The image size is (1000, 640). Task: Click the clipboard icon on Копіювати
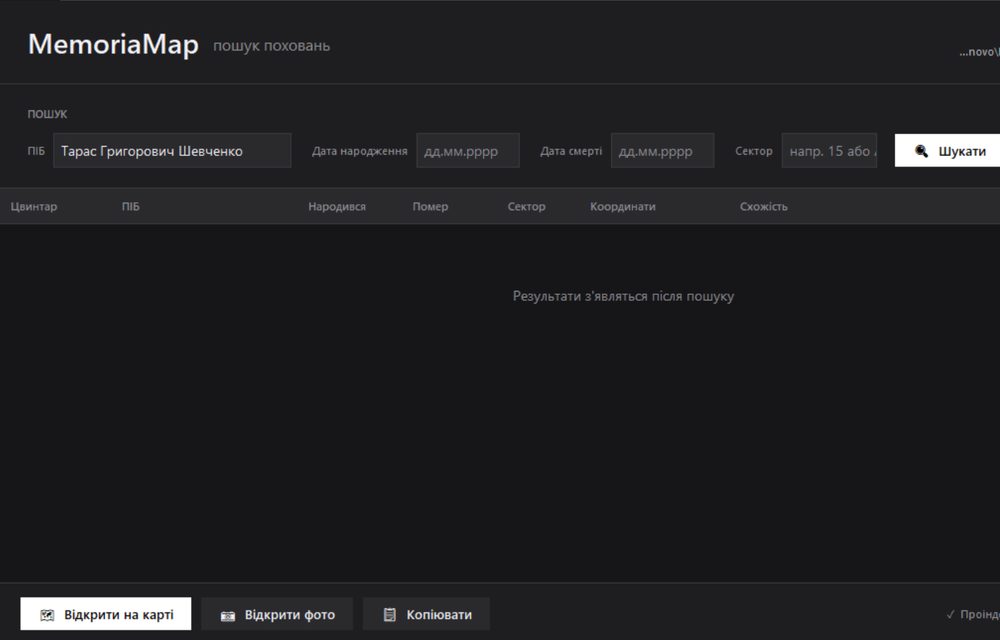click(390, 615)
